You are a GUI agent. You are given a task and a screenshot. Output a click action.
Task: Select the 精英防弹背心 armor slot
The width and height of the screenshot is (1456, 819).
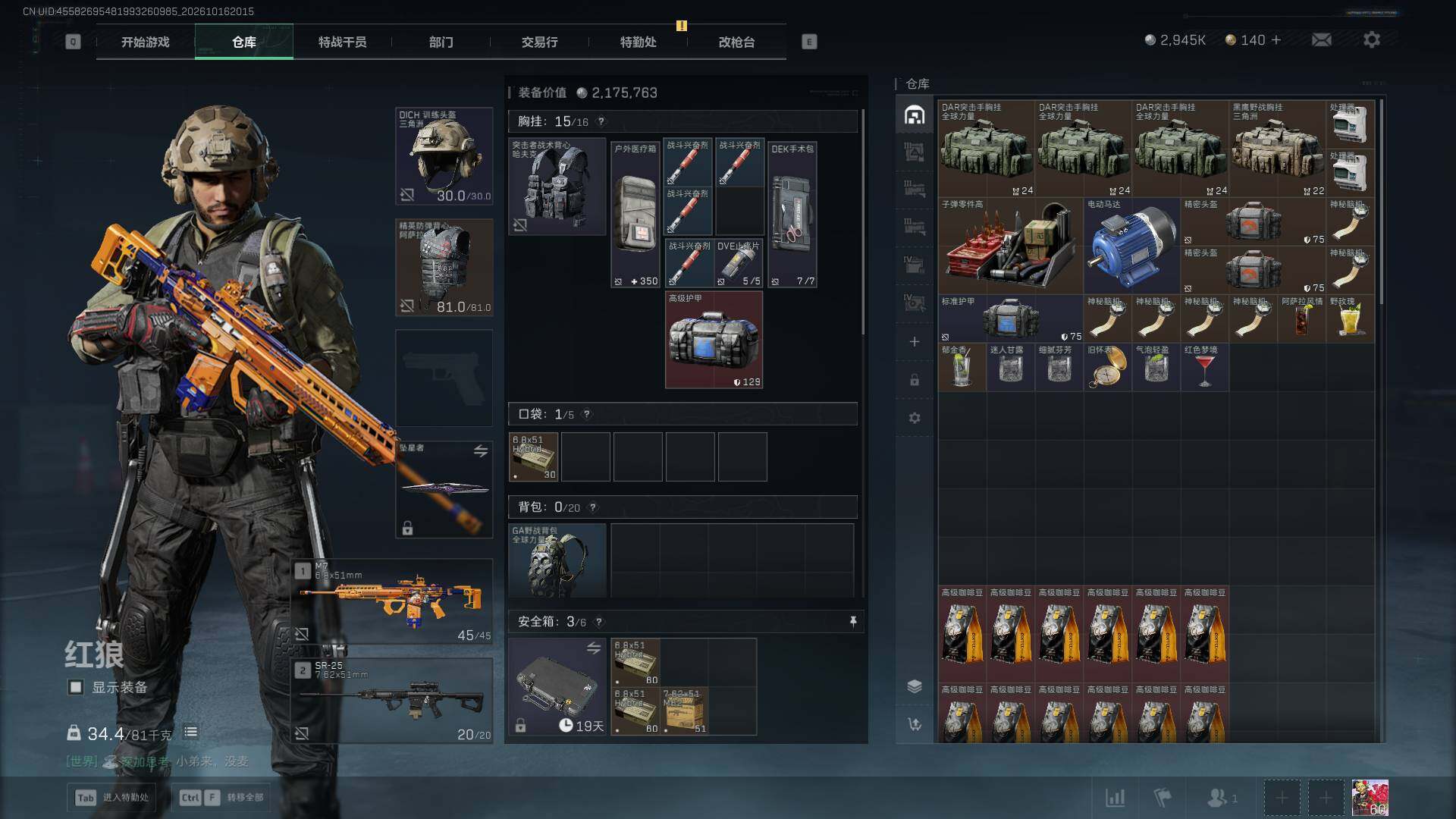tap(444, 268)
